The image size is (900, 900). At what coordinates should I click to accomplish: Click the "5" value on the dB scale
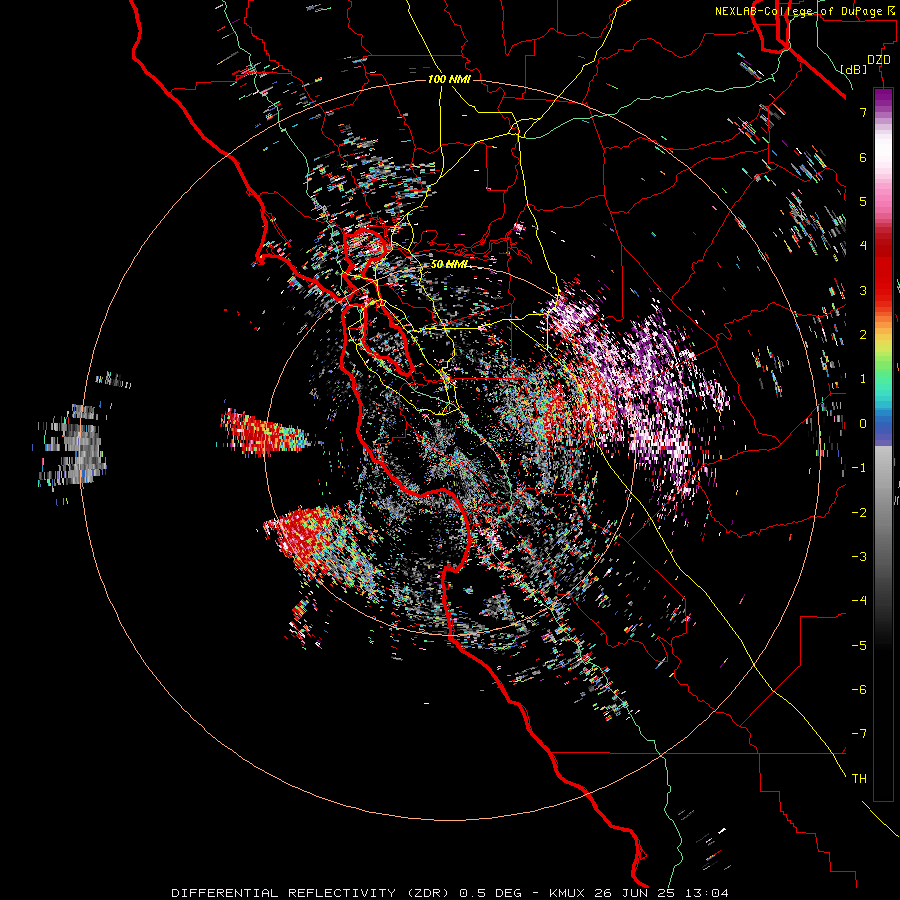tap(863, 201)
